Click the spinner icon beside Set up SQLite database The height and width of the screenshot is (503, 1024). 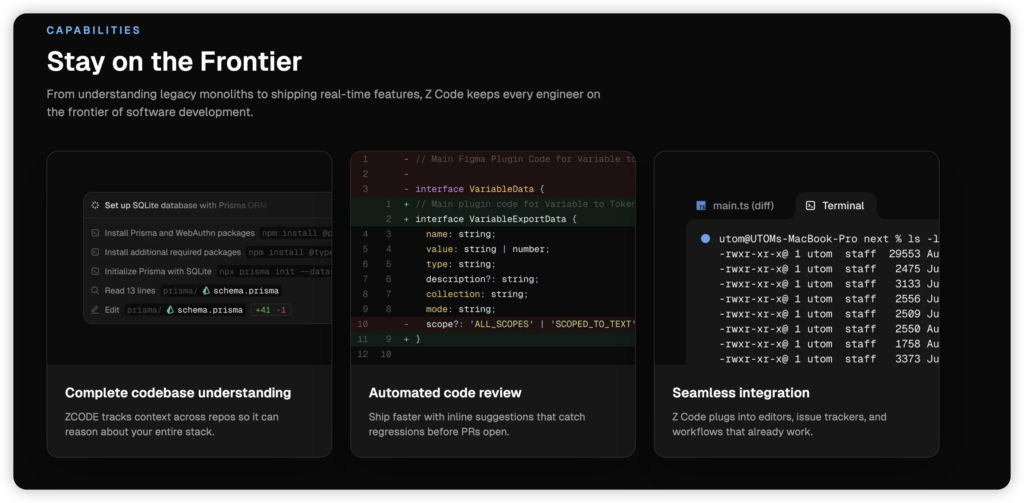(x=95, y=205)
